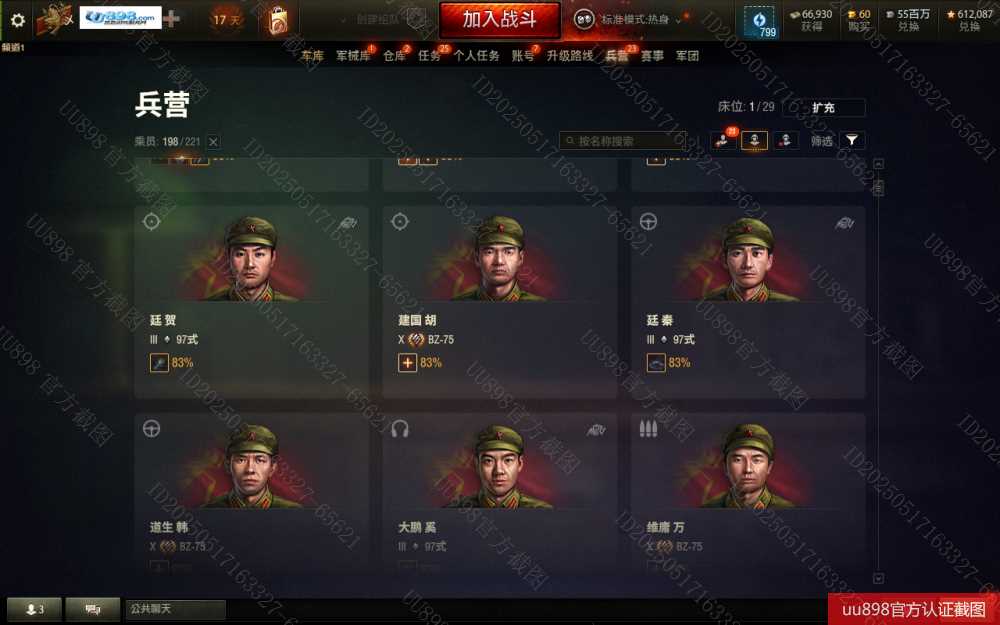
Task: Click the 扩充 expand barracks button
Action: coord(823,107)
